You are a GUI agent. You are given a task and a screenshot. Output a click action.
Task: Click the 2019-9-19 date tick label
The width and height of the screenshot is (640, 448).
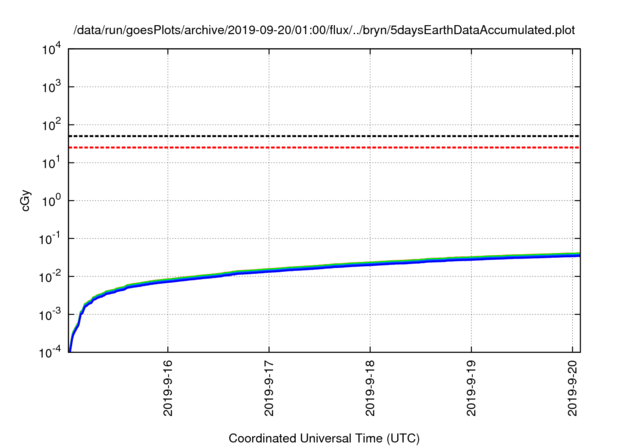point(471,388)
